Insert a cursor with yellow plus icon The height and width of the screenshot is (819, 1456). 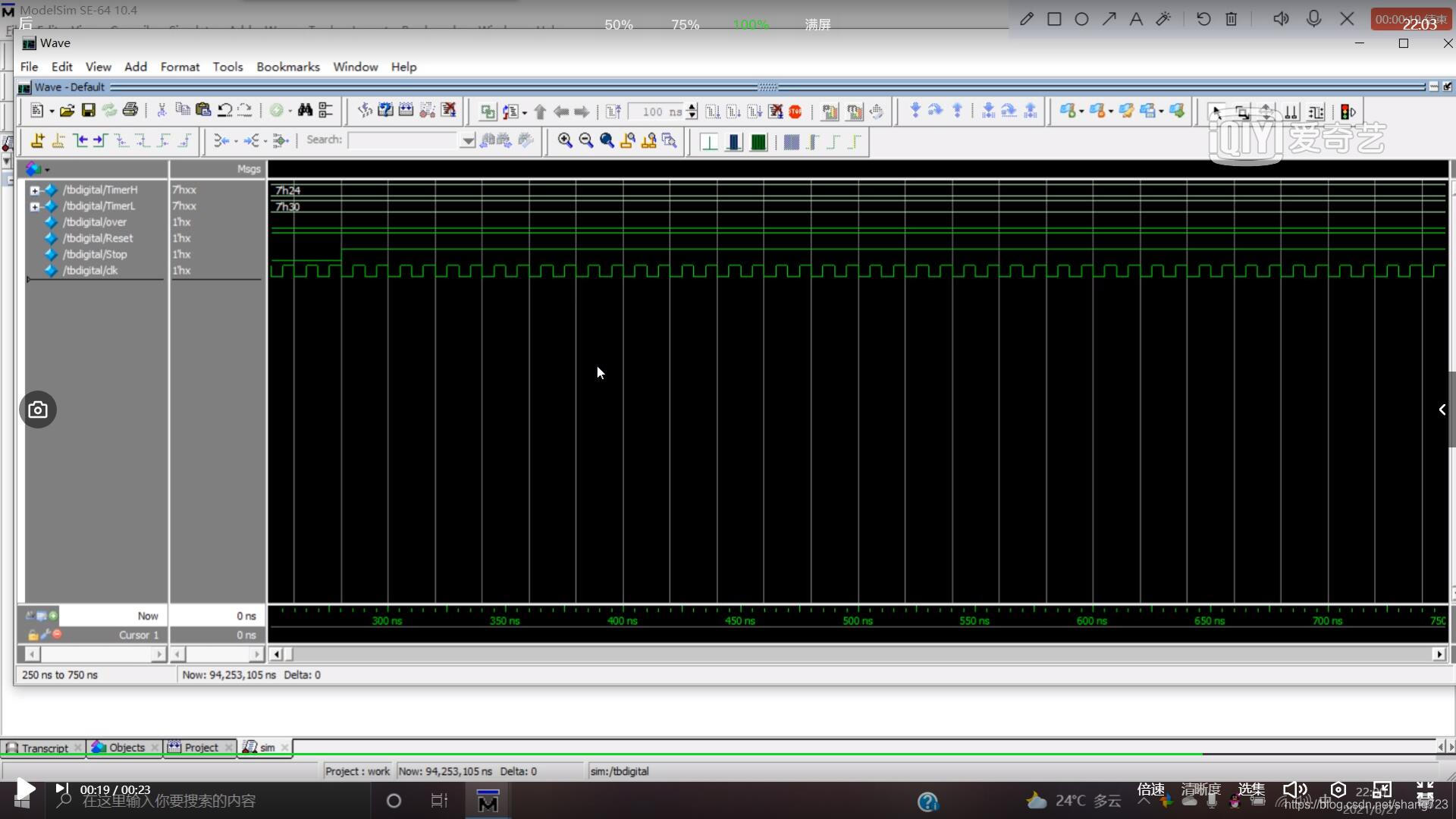tap(37, 140)
